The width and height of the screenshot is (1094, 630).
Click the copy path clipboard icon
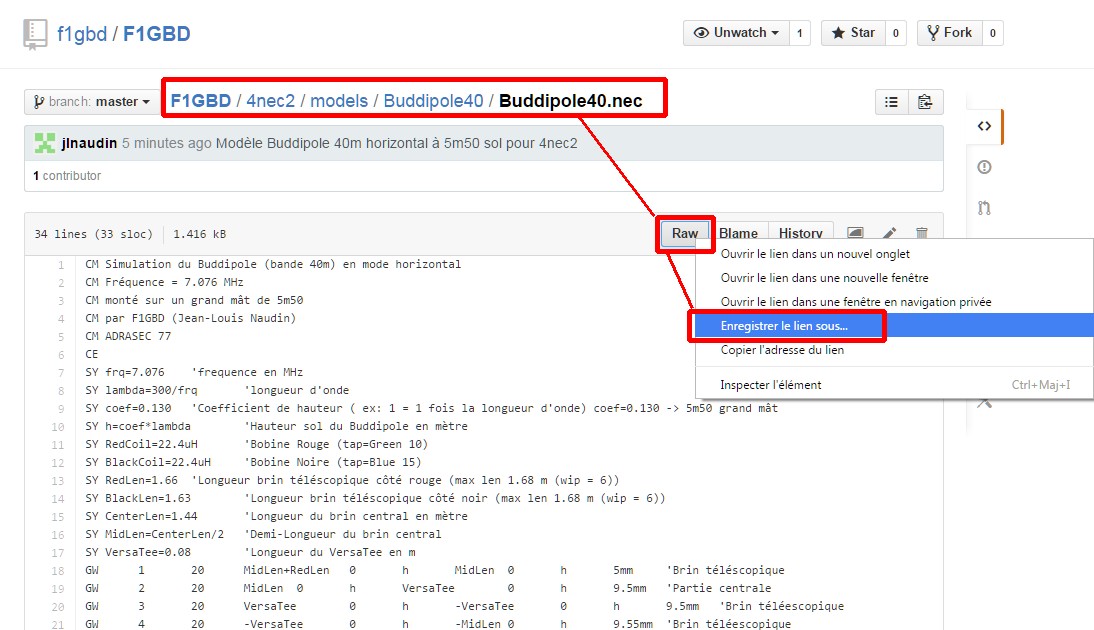click(x=925, y=102)
